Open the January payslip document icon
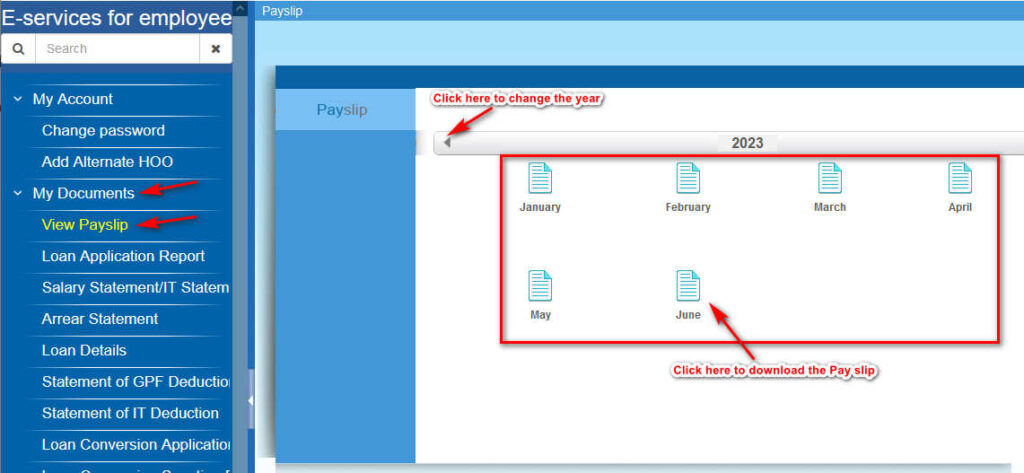Image resolution: width=1024 pixels, height=473 pixels. [540, 178]
